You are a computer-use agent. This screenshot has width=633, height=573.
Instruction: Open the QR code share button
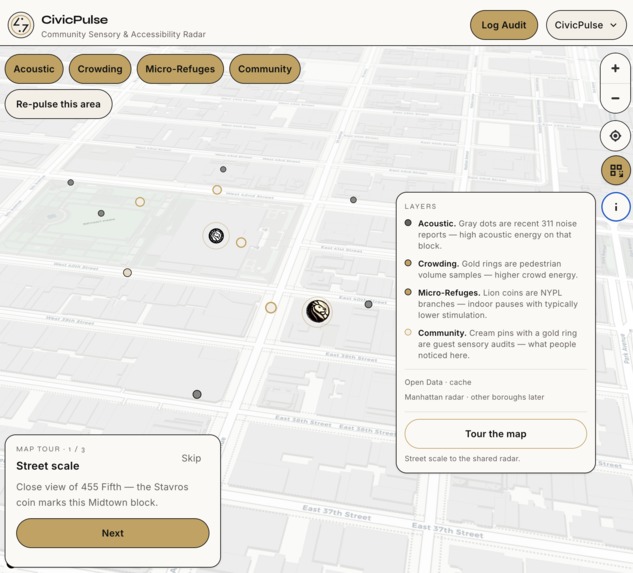pyautogui.click(x=616, y=170)
